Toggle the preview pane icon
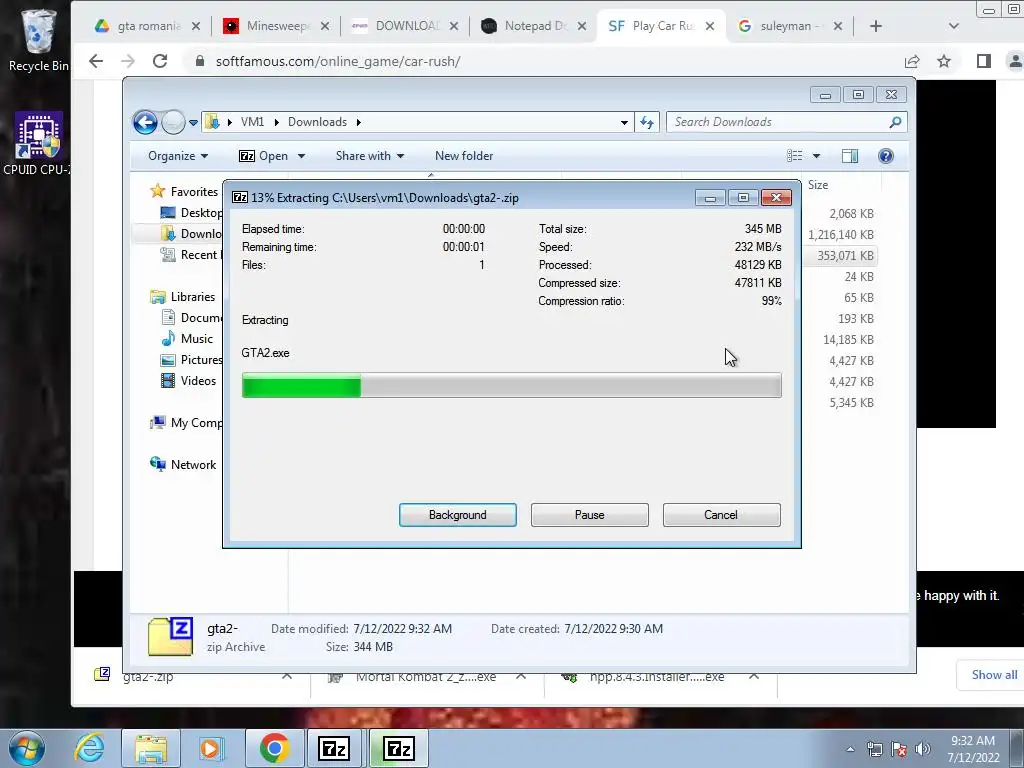1024x768 pixels. click(x=850, y=156)
